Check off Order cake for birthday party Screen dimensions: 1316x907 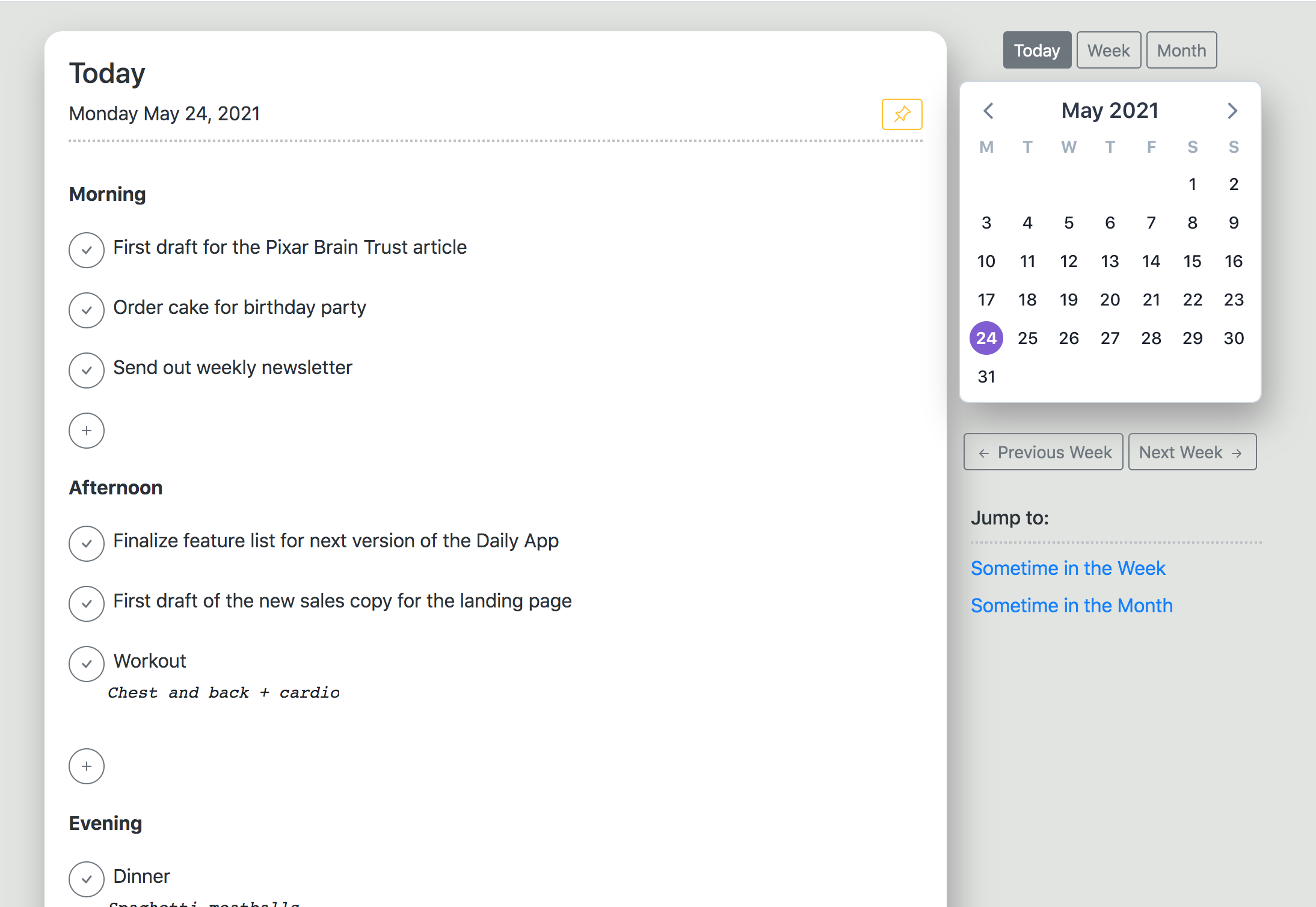(87, 310)
